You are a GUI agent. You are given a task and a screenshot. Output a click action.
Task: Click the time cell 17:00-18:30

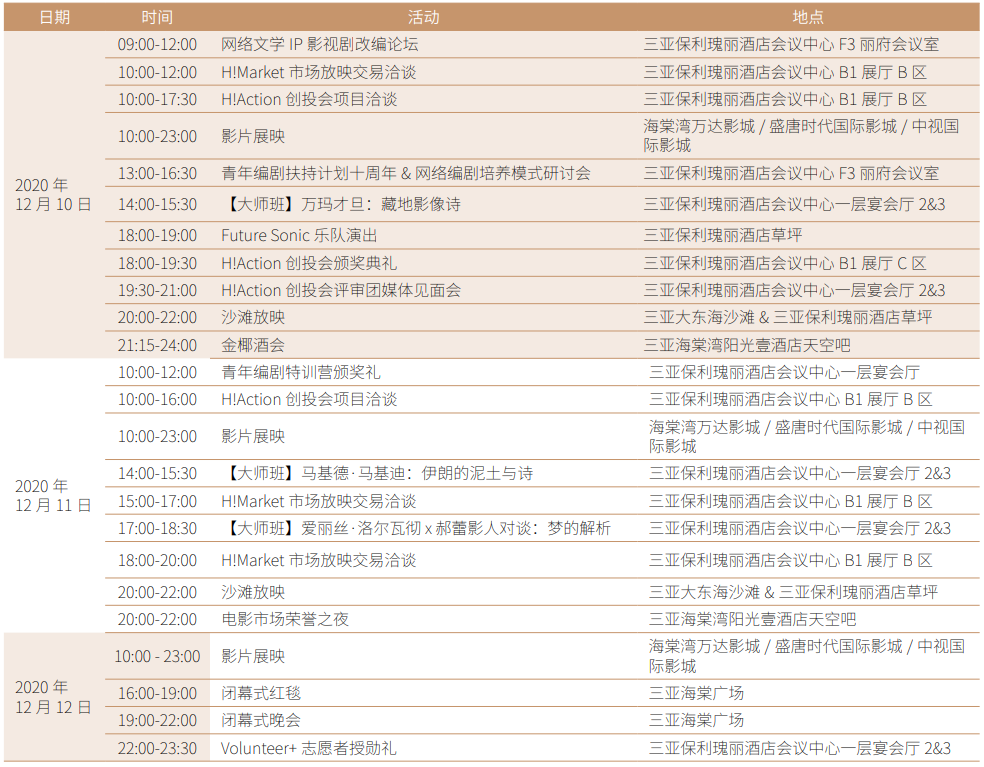click(x=158, y=528)
